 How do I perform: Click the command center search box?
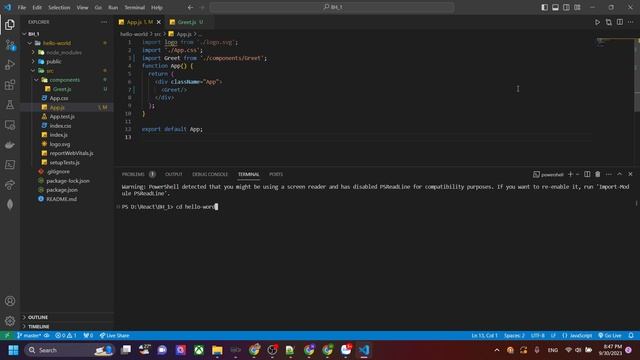(332, 7)
